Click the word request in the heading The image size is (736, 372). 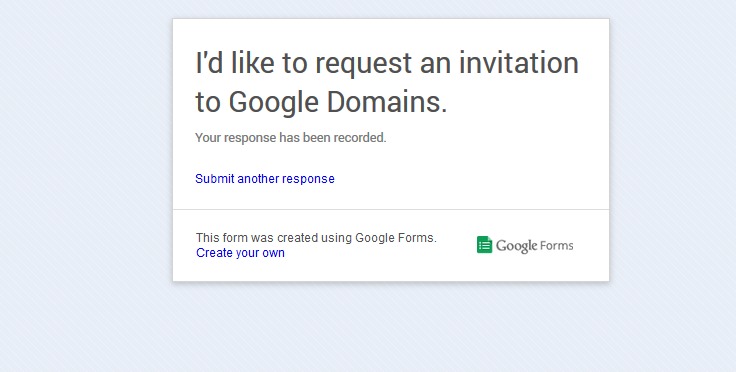coord(363,64)
